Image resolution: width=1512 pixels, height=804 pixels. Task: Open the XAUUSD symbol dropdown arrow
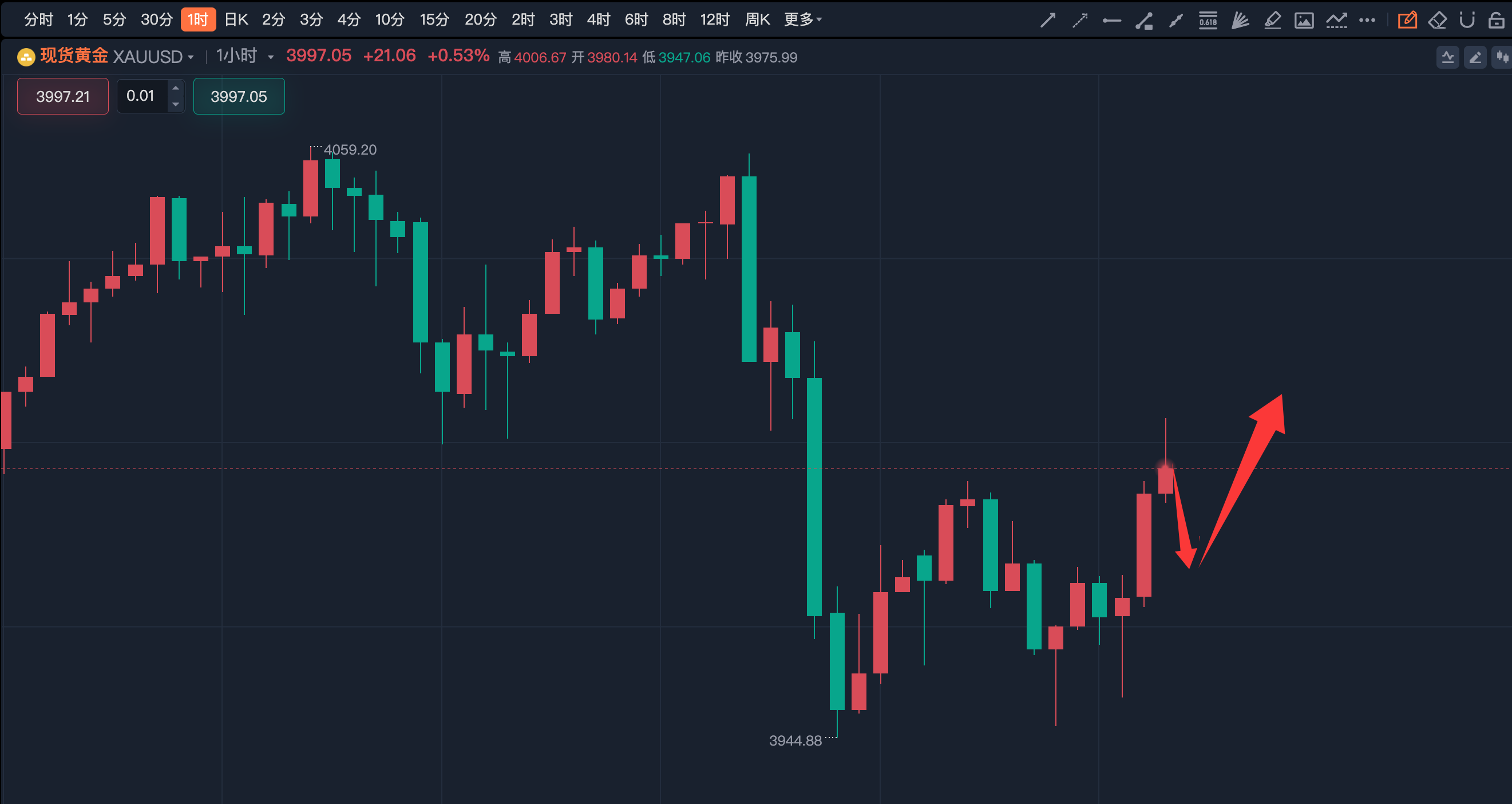191,58
